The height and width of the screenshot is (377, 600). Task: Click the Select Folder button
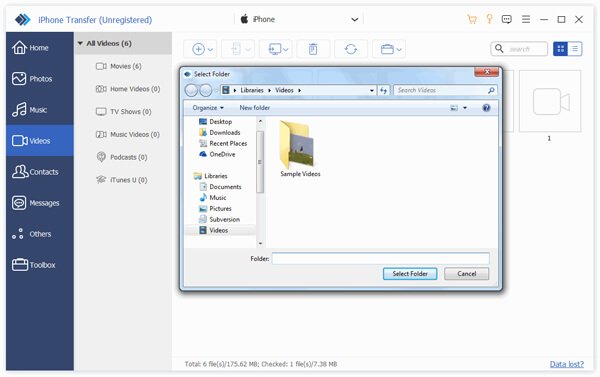[410, 274]
